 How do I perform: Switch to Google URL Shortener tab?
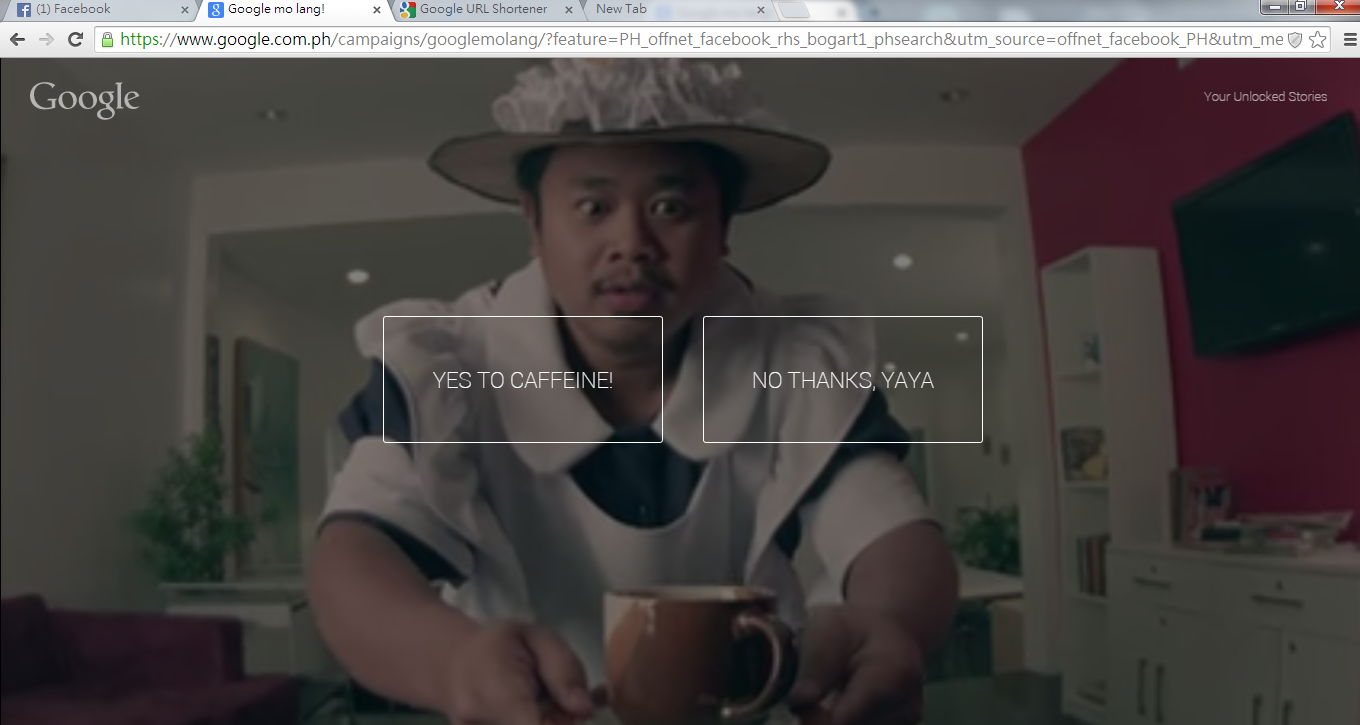[x=486, y=10]
